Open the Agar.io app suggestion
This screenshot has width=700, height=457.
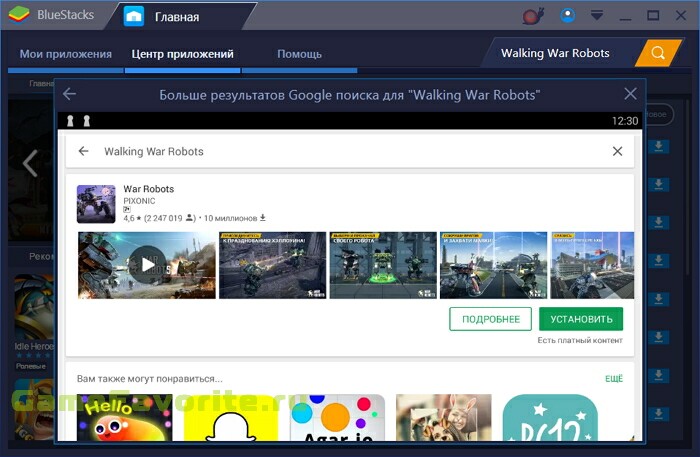(338, 418)
